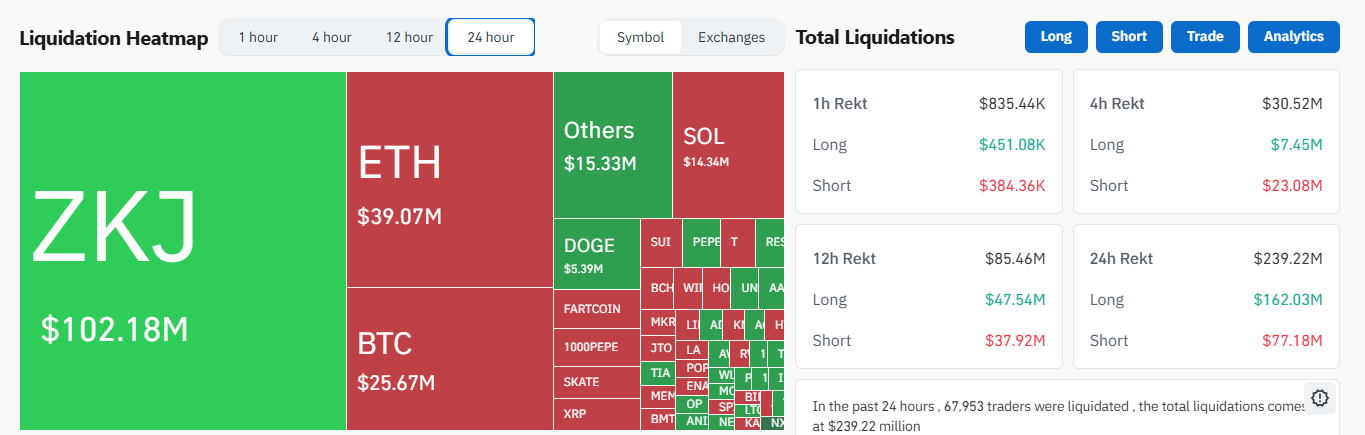Open the Others $15.33M heatmap tile
This screenshot has width=1365, height=435.
tap(612, 145)
